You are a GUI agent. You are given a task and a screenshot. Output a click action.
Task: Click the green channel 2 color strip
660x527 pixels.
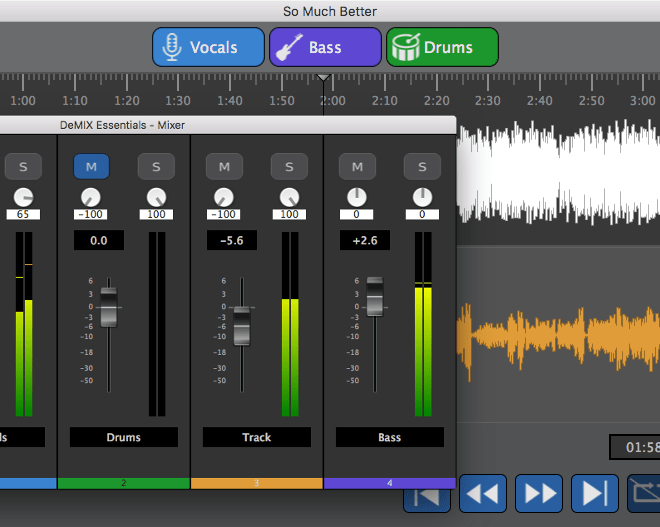coord(124,483)
